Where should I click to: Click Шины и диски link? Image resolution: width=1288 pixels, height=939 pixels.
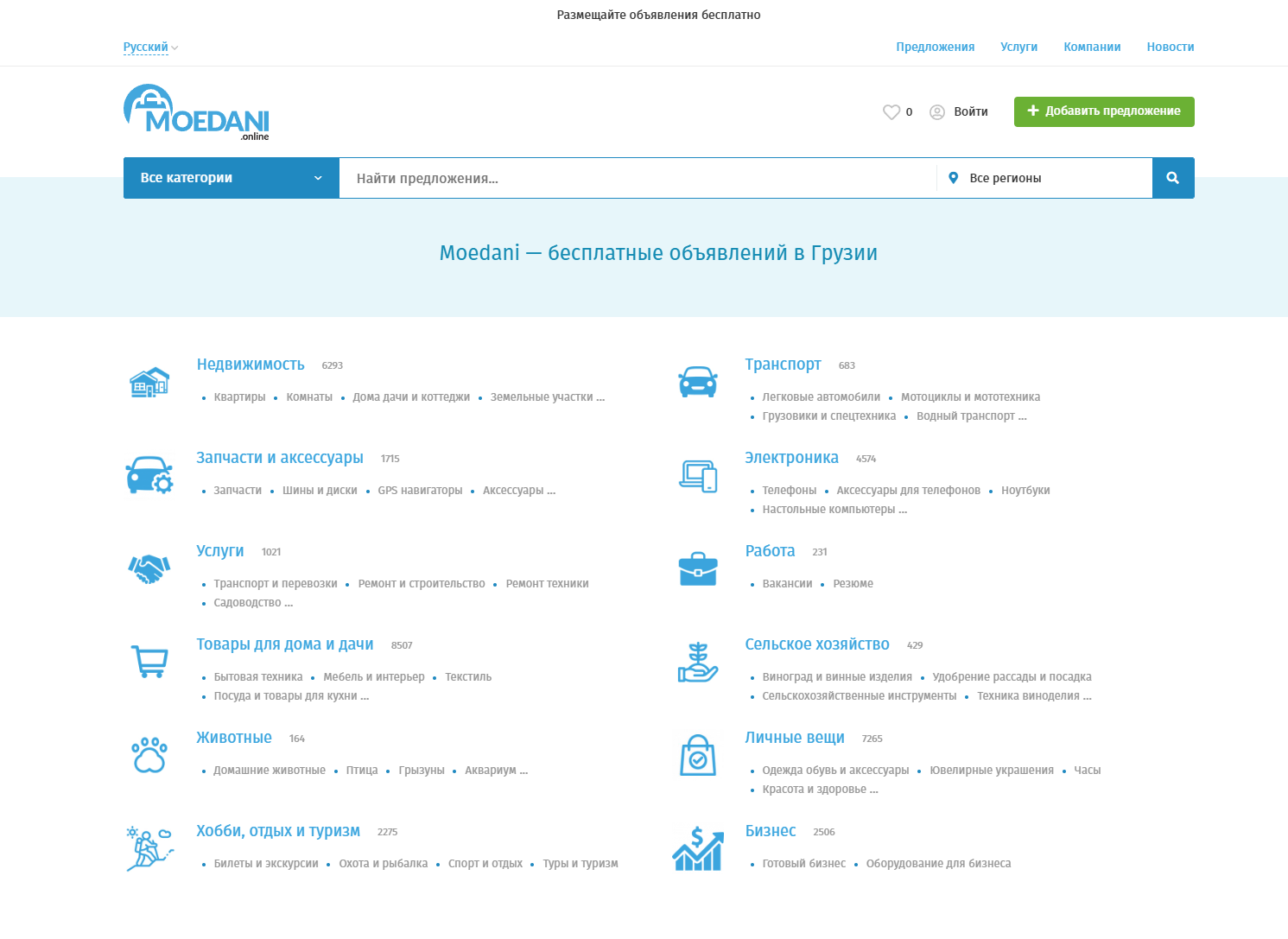click(x=320, y=491)
